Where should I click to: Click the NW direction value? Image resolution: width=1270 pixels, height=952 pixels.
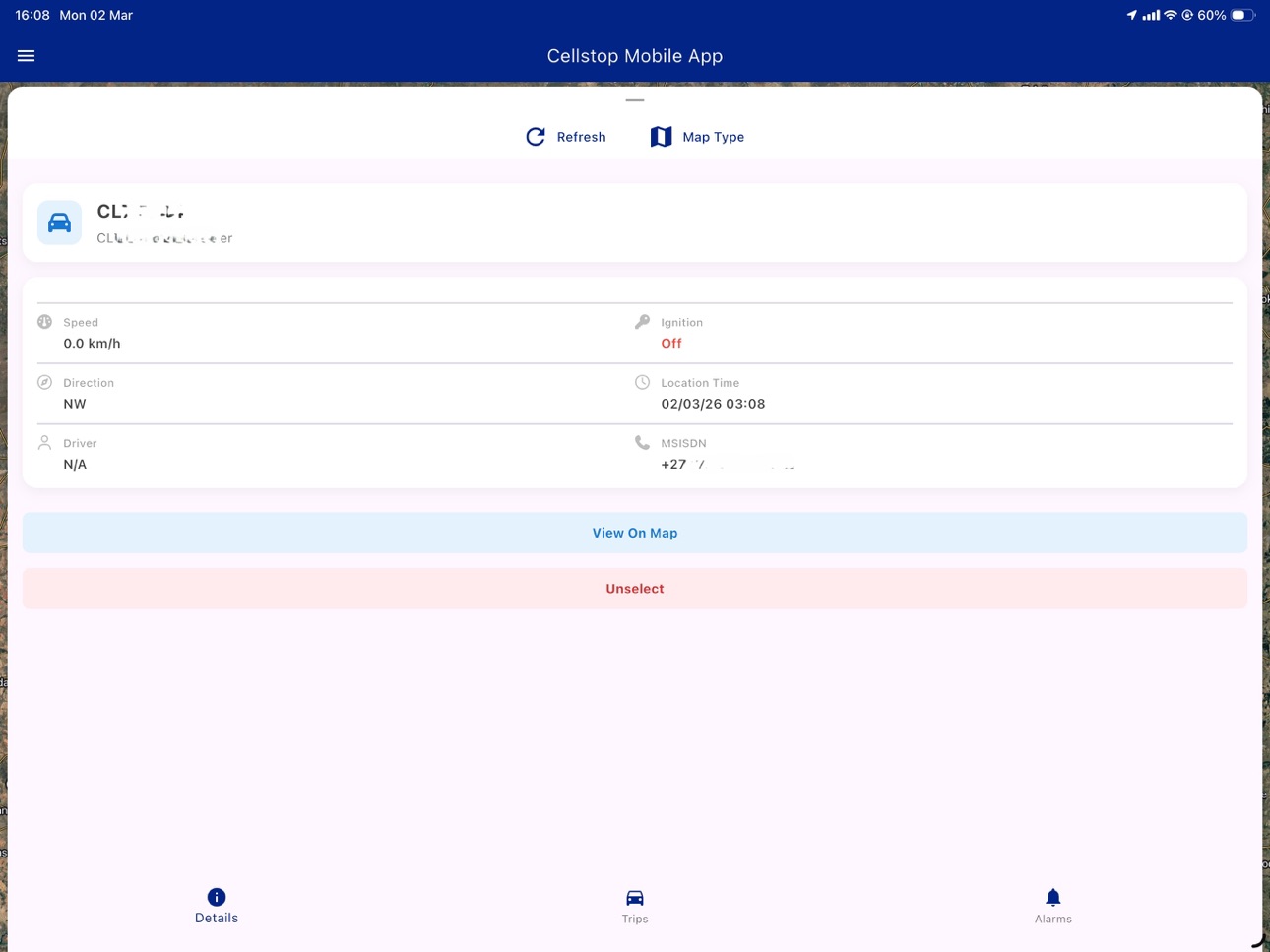pyautogui.click(x=75, y=404)
